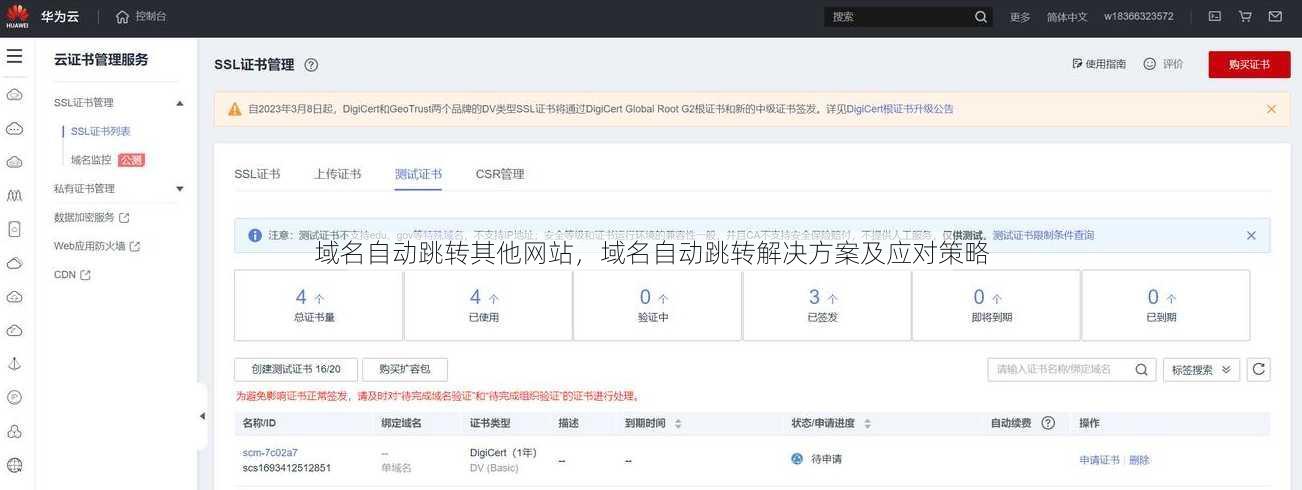Click the 已签发 statistic card

[826, 305]
